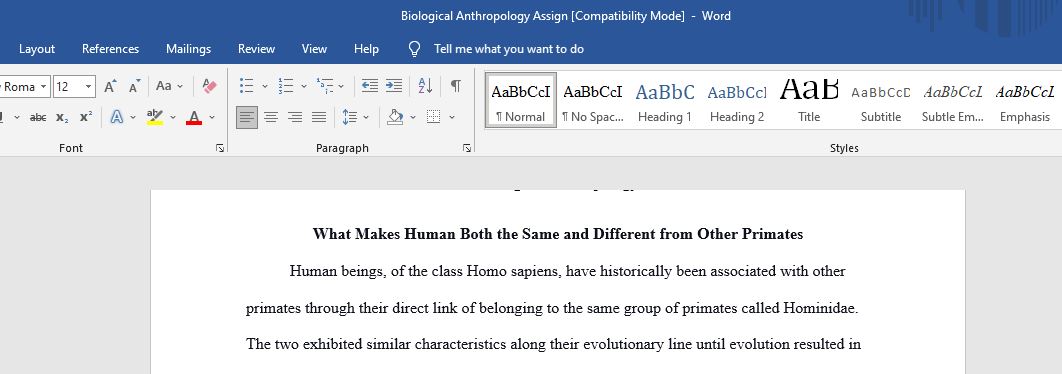
Task: Switch to the Mailings tab
Action: tap(188, 49)
